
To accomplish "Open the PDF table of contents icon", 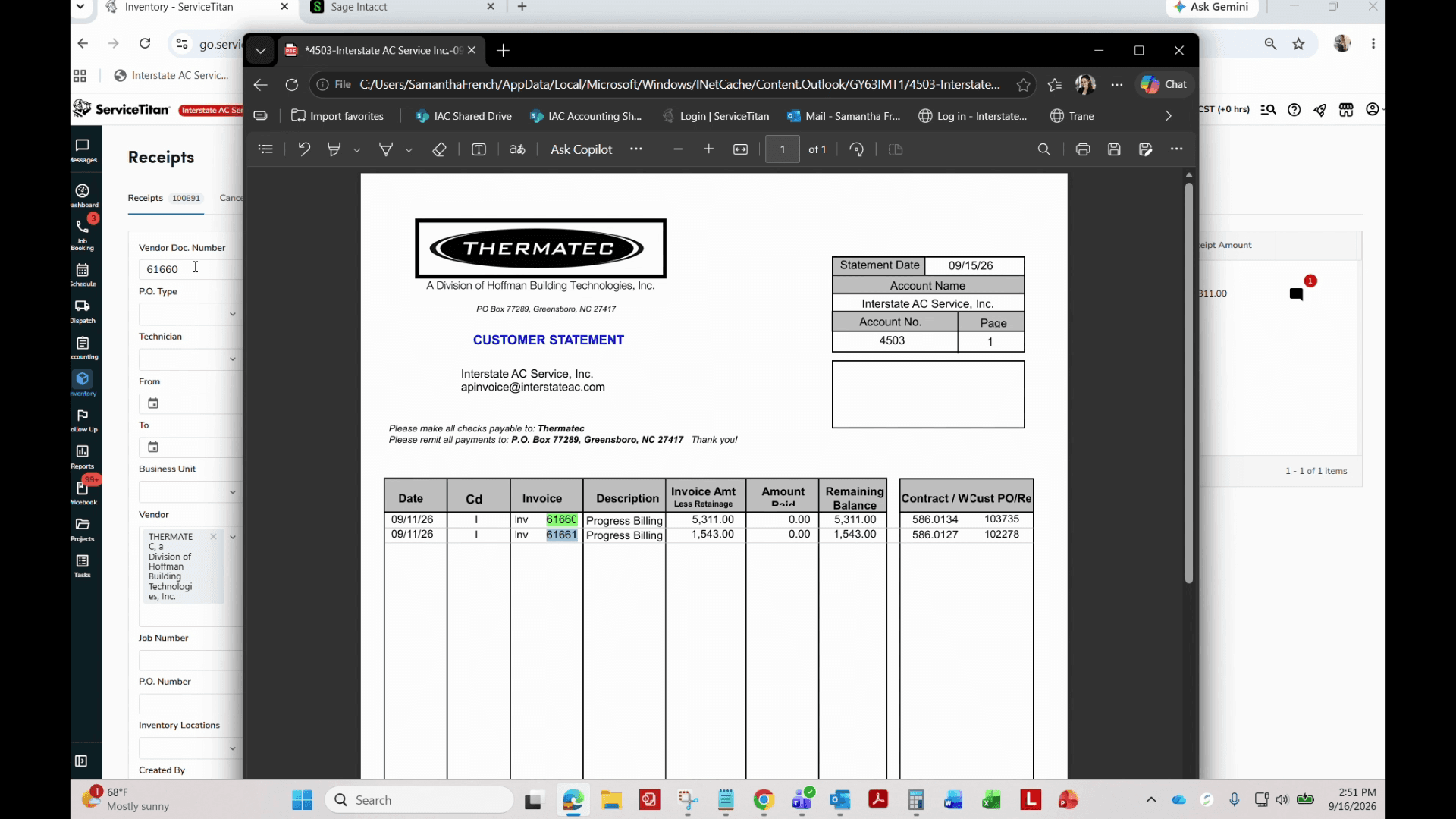I will pos(265,149).
